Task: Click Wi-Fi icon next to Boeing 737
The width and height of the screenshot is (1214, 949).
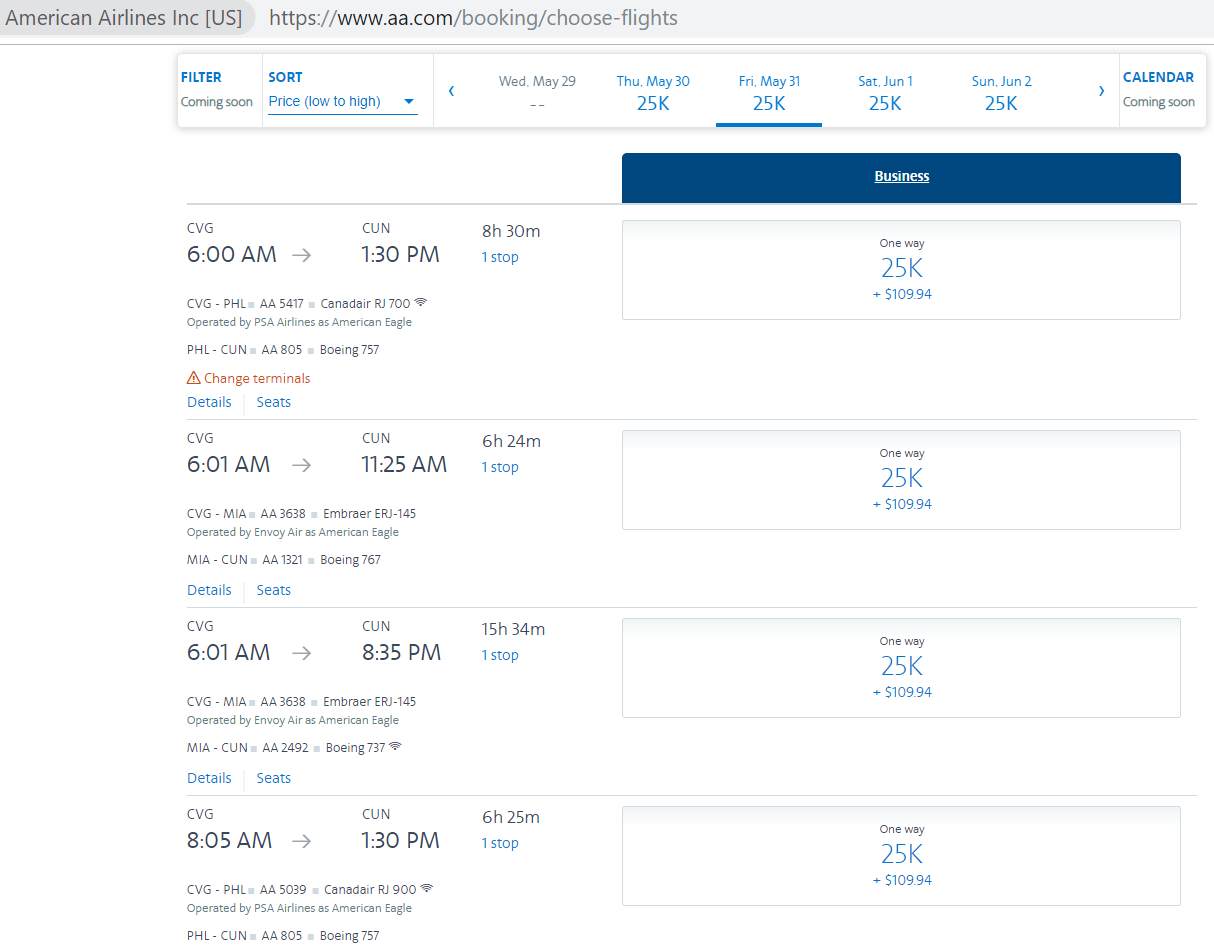Action: 396,747
